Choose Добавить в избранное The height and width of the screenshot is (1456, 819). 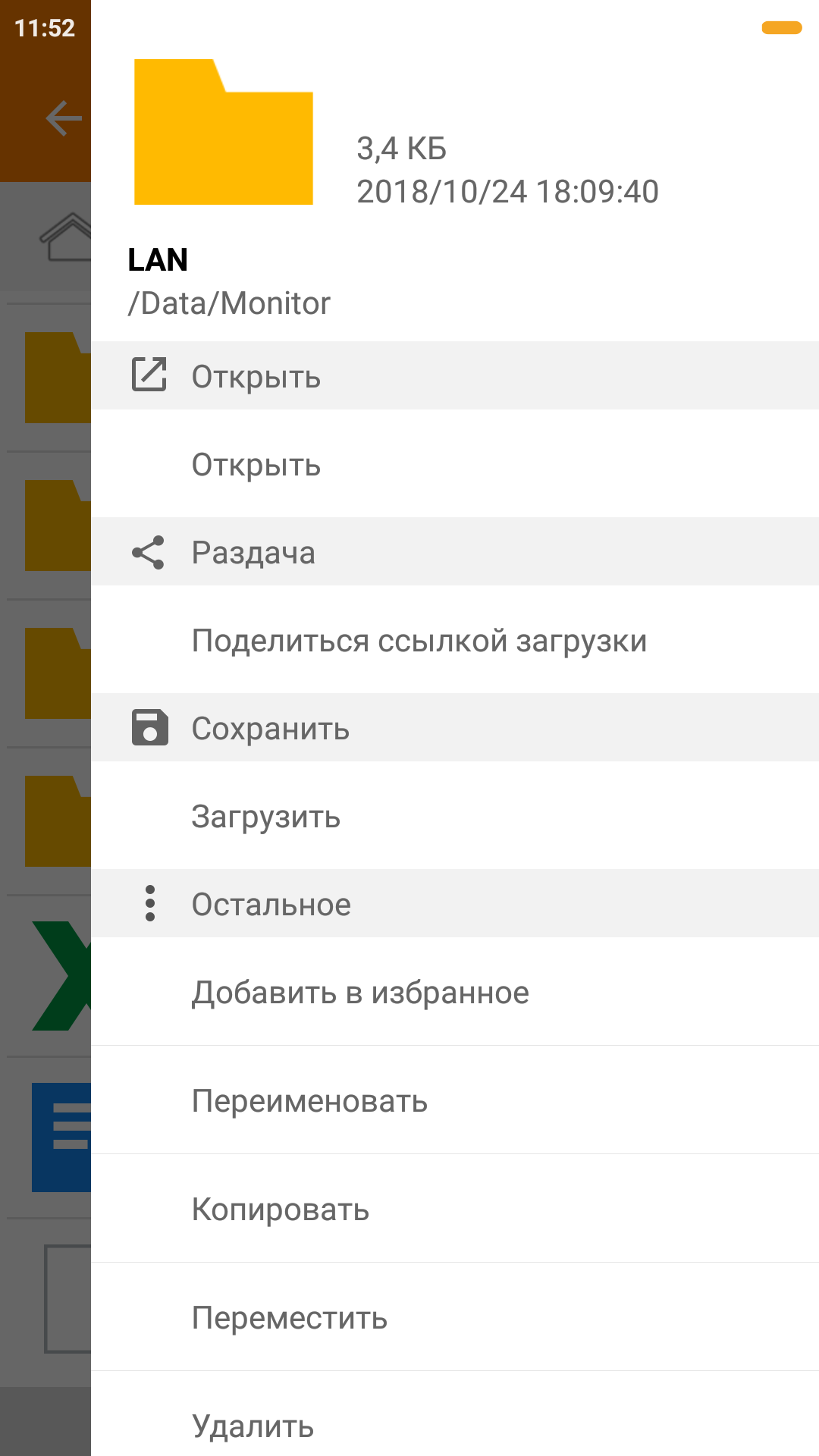pos(360,993)
